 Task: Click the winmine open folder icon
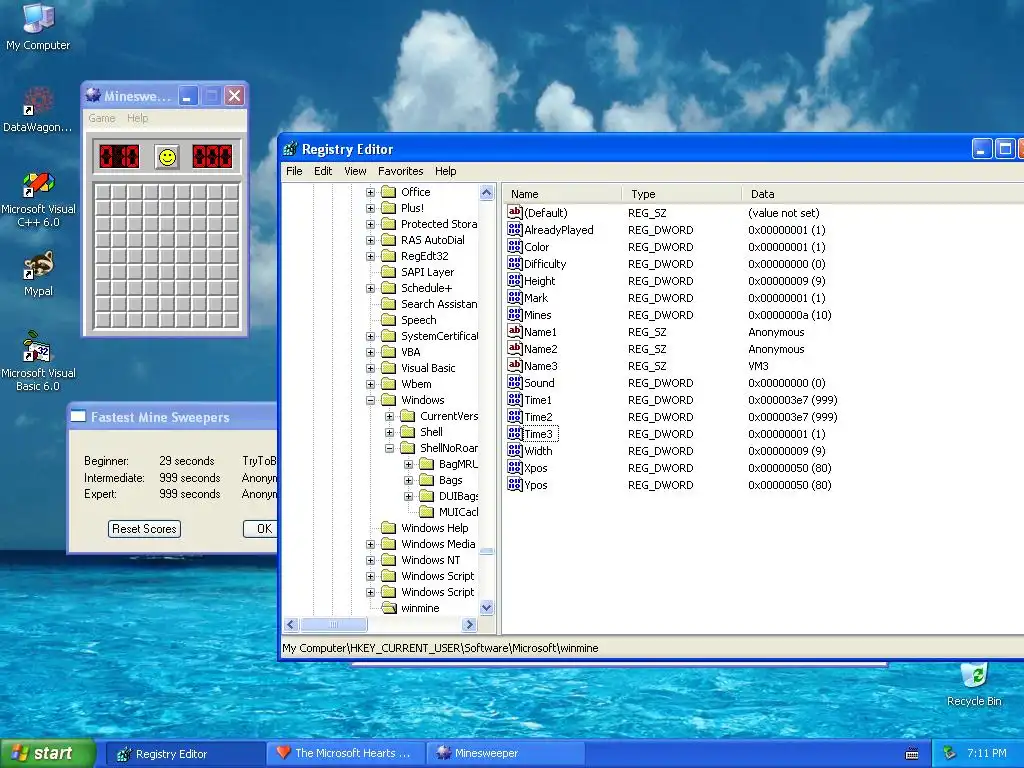click(x=389, y=608)
